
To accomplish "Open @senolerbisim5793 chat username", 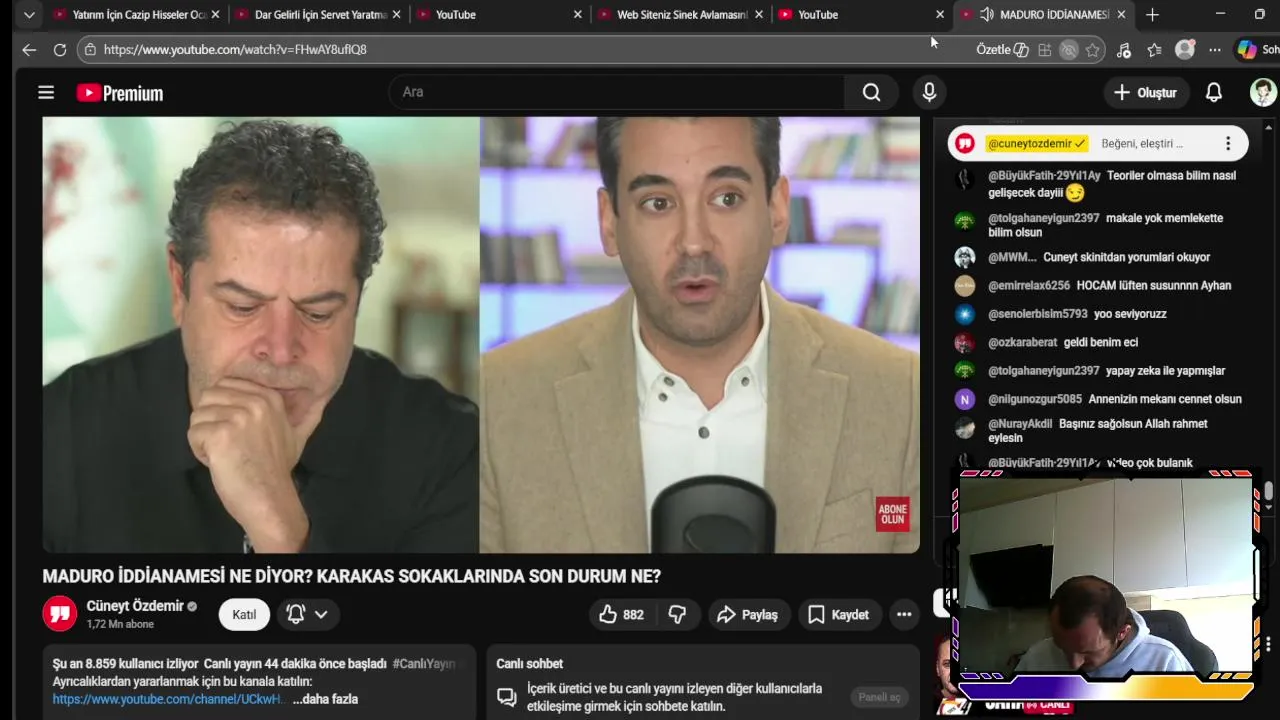I will pyautogui.click(x=1037, y=313).
